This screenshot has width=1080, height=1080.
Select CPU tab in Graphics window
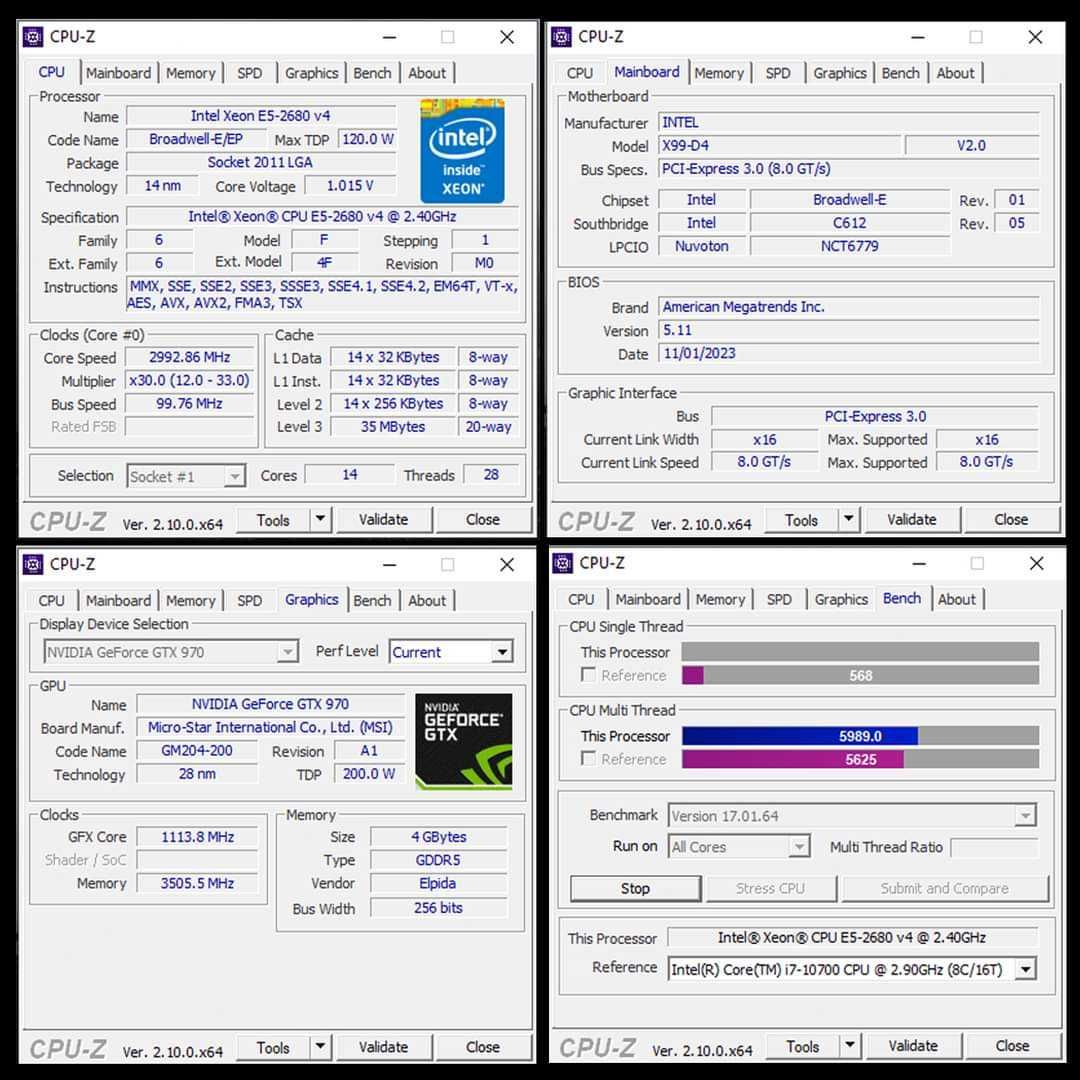click(52, 601)
